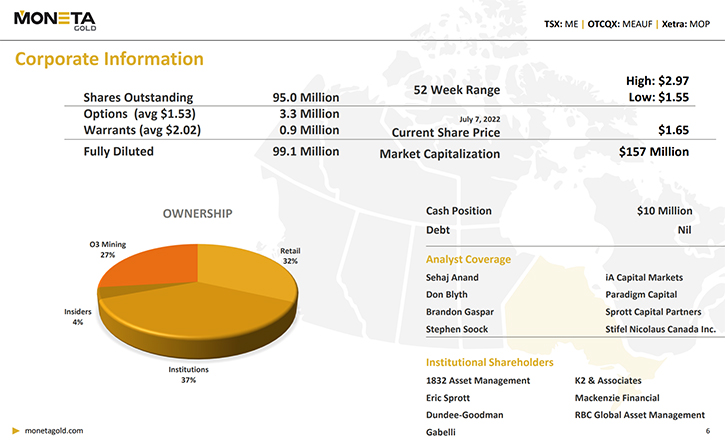Click analyst name 'Stephen Soock'

click(457, 330)
